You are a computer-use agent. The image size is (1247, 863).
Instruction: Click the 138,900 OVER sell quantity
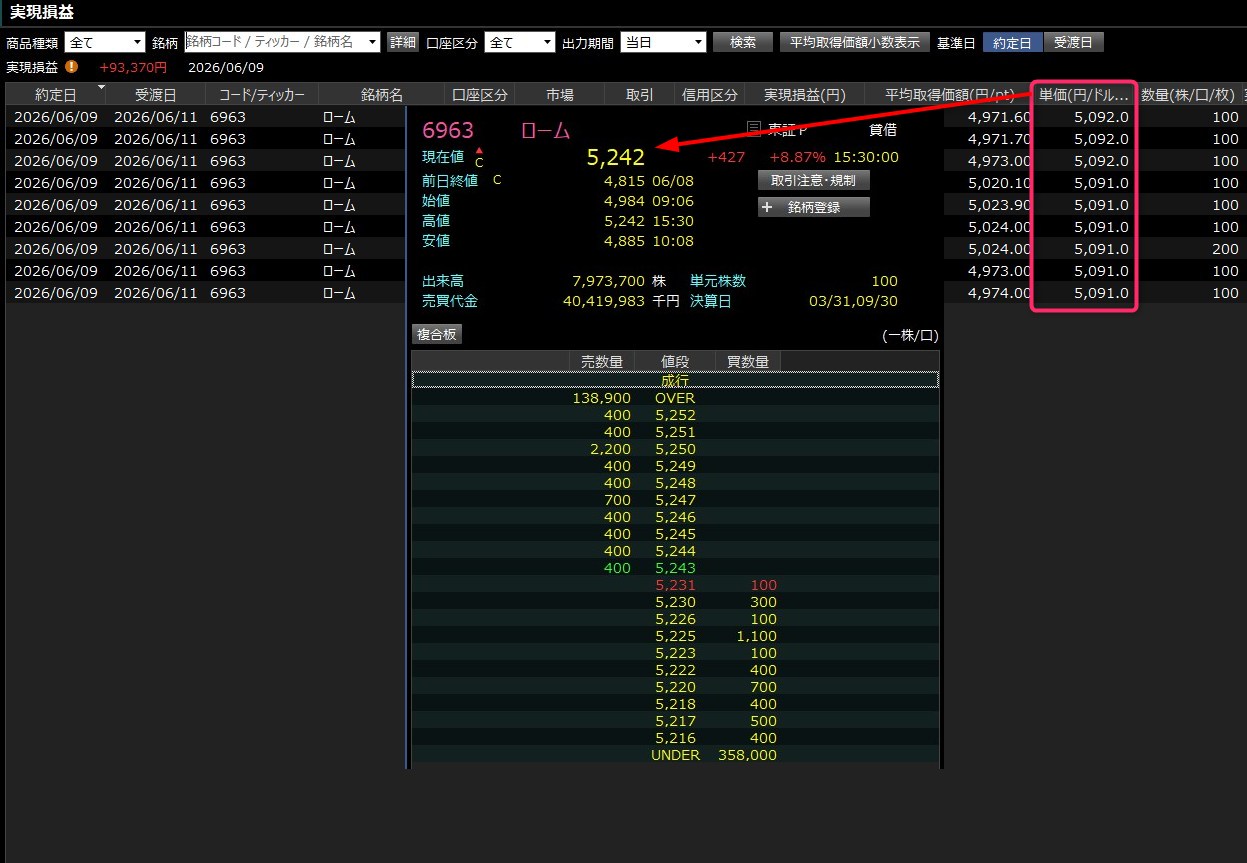602,398
